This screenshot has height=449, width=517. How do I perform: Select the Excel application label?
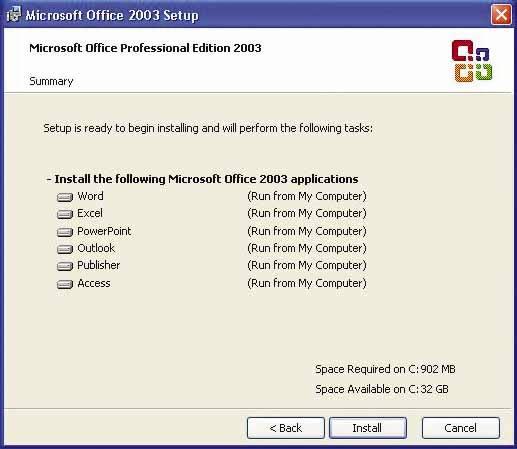(90, 213)
